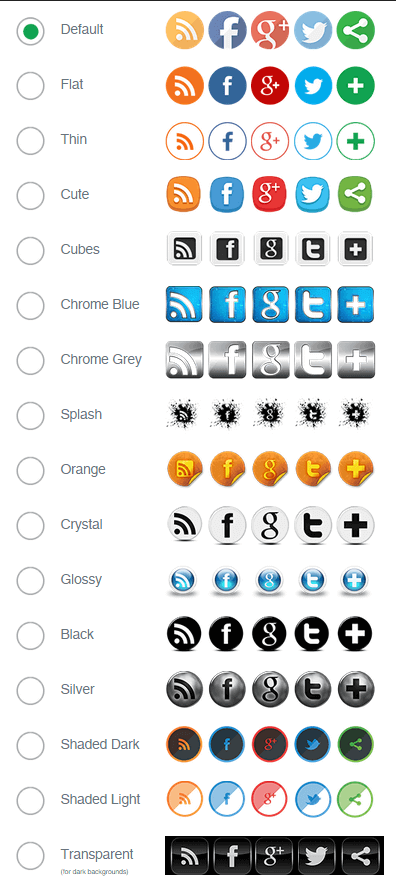
Task: Choose the Splash icon style radio
Action: coord(30,416)
